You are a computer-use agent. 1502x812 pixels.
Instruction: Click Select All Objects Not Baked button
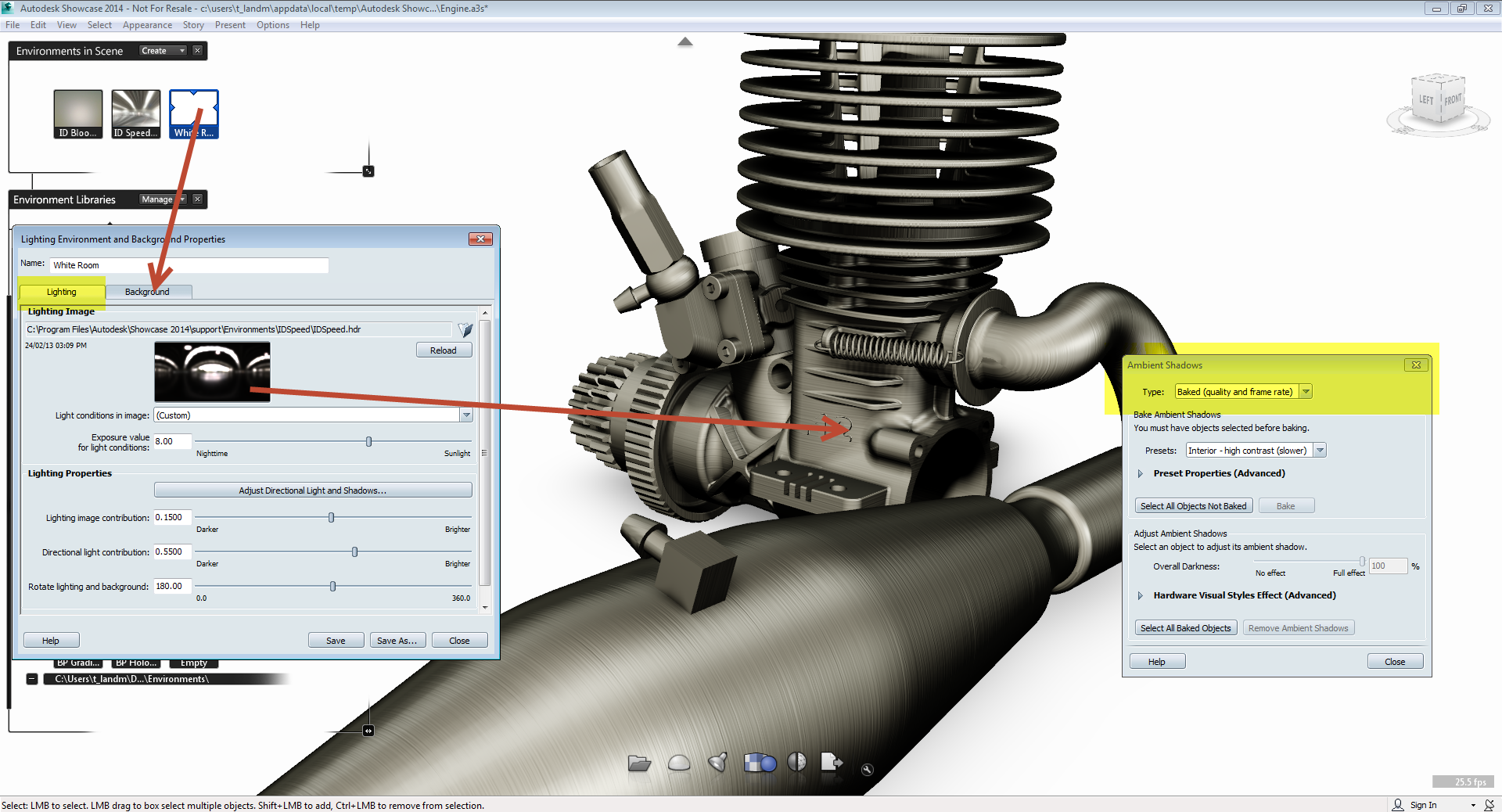(x=1193, y=505)
